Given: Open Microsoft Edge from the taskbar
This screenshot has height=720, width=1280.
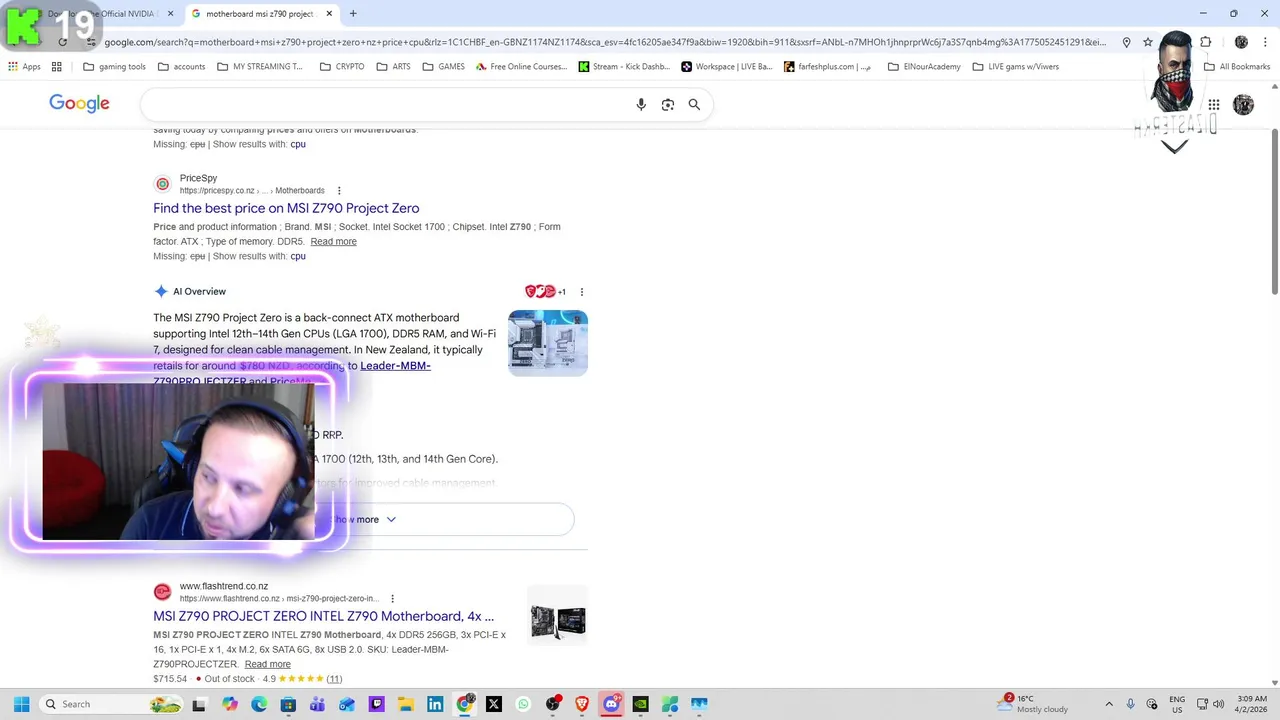Looking at the screenshot, I should coord(259,704).
